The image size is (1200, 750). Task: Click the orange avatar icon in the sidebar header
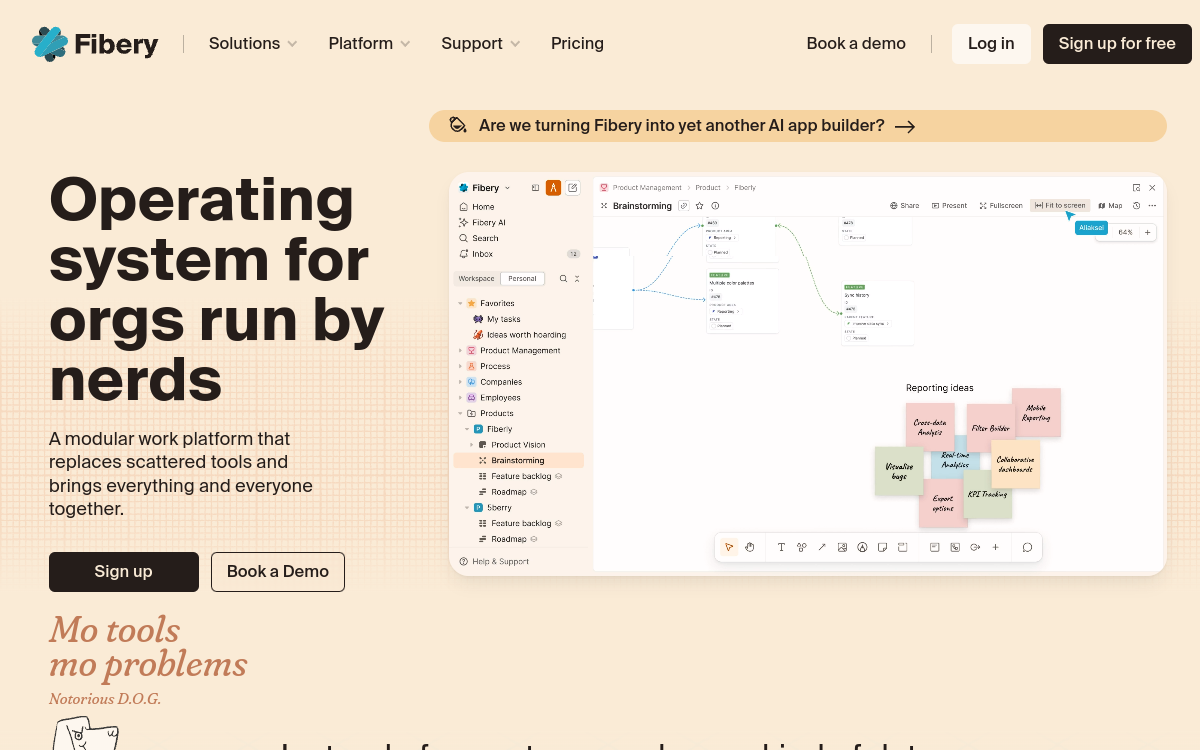tap(553, 187)
